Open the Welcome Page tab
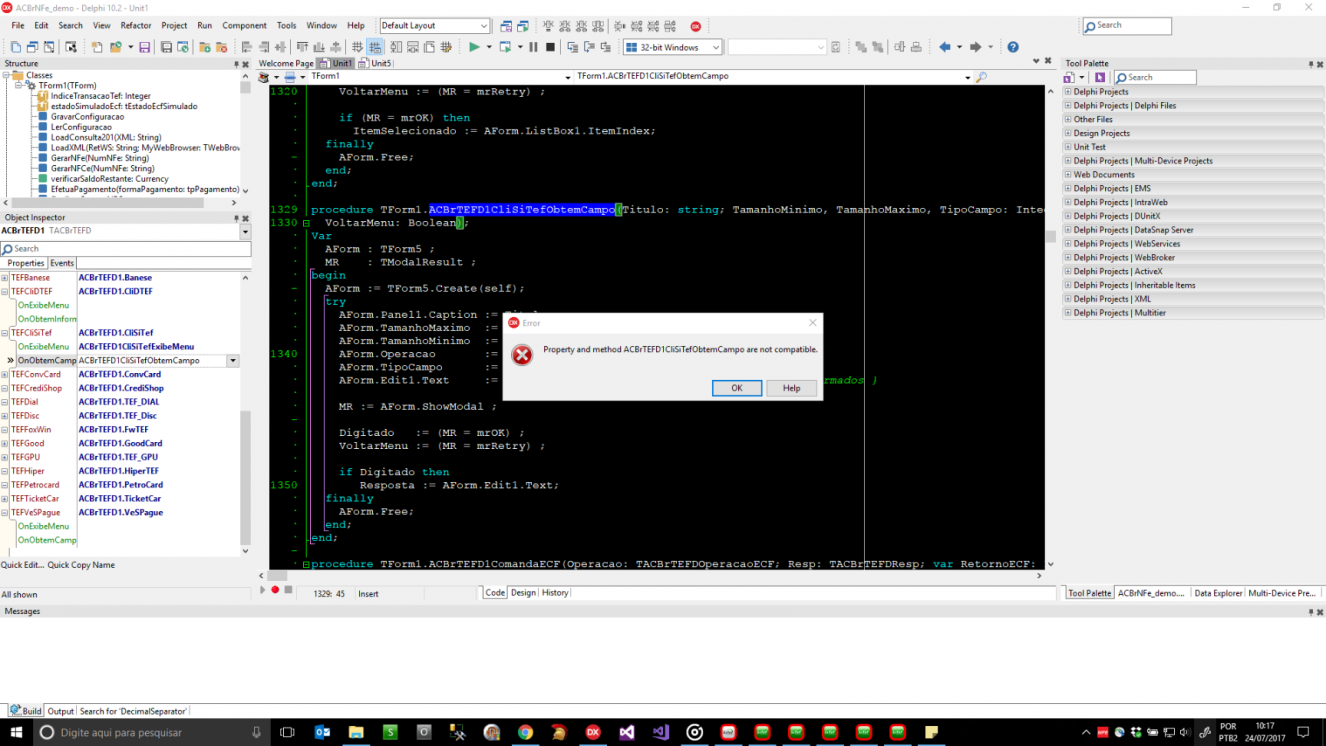This screenshot has height=746, width=1326. (x=286, y=63)
